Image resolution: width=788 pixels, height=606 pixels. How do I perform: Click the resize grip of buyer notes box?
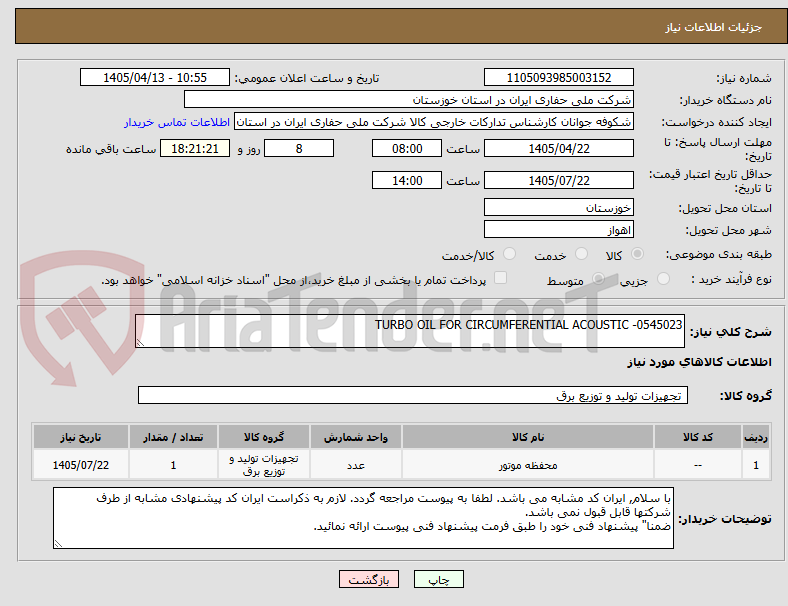[x=58, y=544]
